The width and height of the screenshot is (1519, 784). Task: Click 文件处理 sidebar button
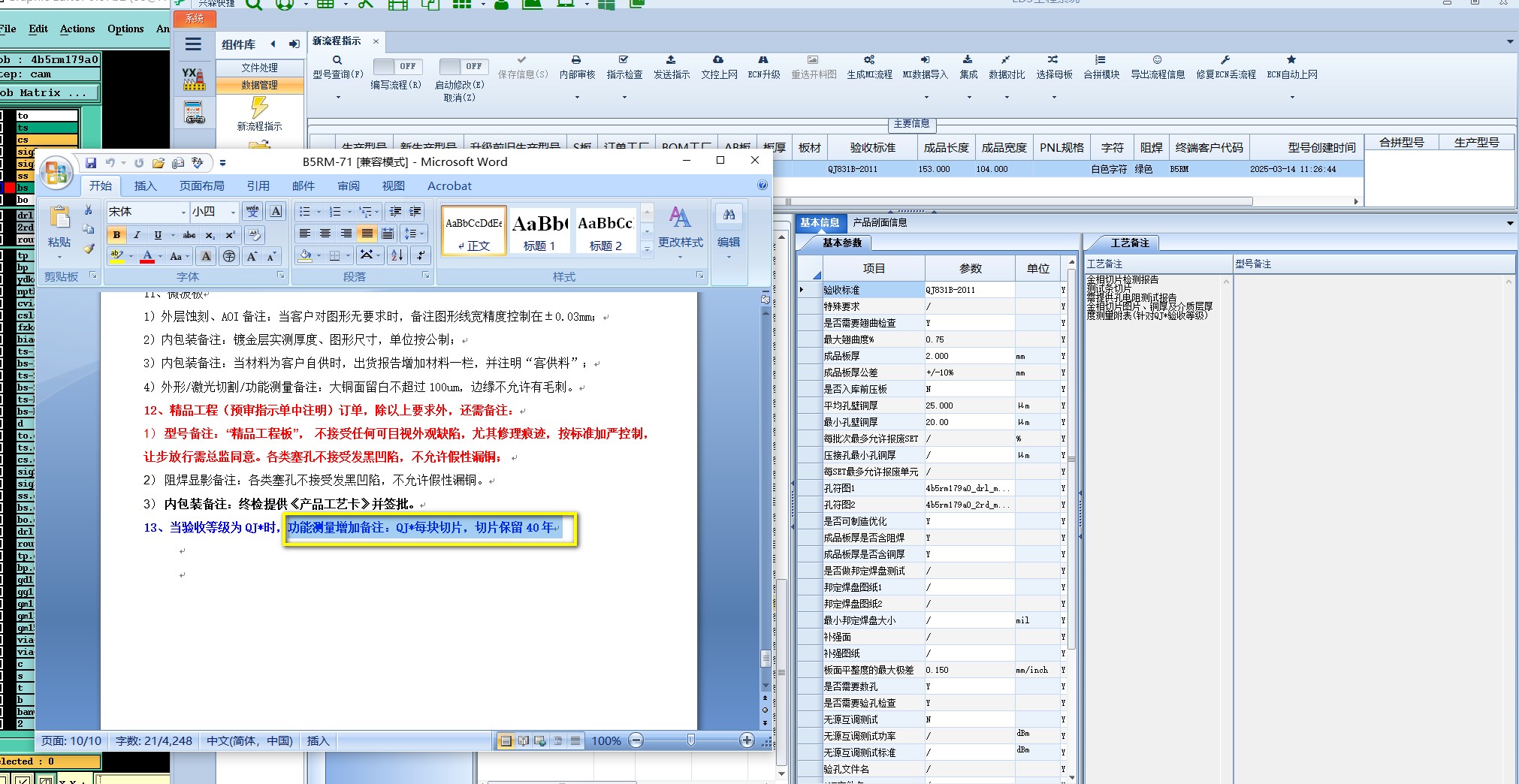tap(259, 68)
